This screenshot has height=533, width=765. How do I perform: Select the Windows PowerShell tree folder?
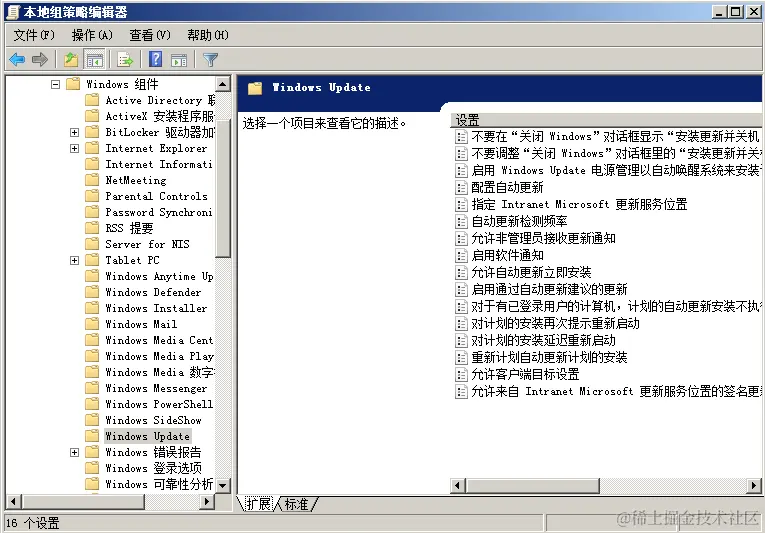tap(159, 404)
